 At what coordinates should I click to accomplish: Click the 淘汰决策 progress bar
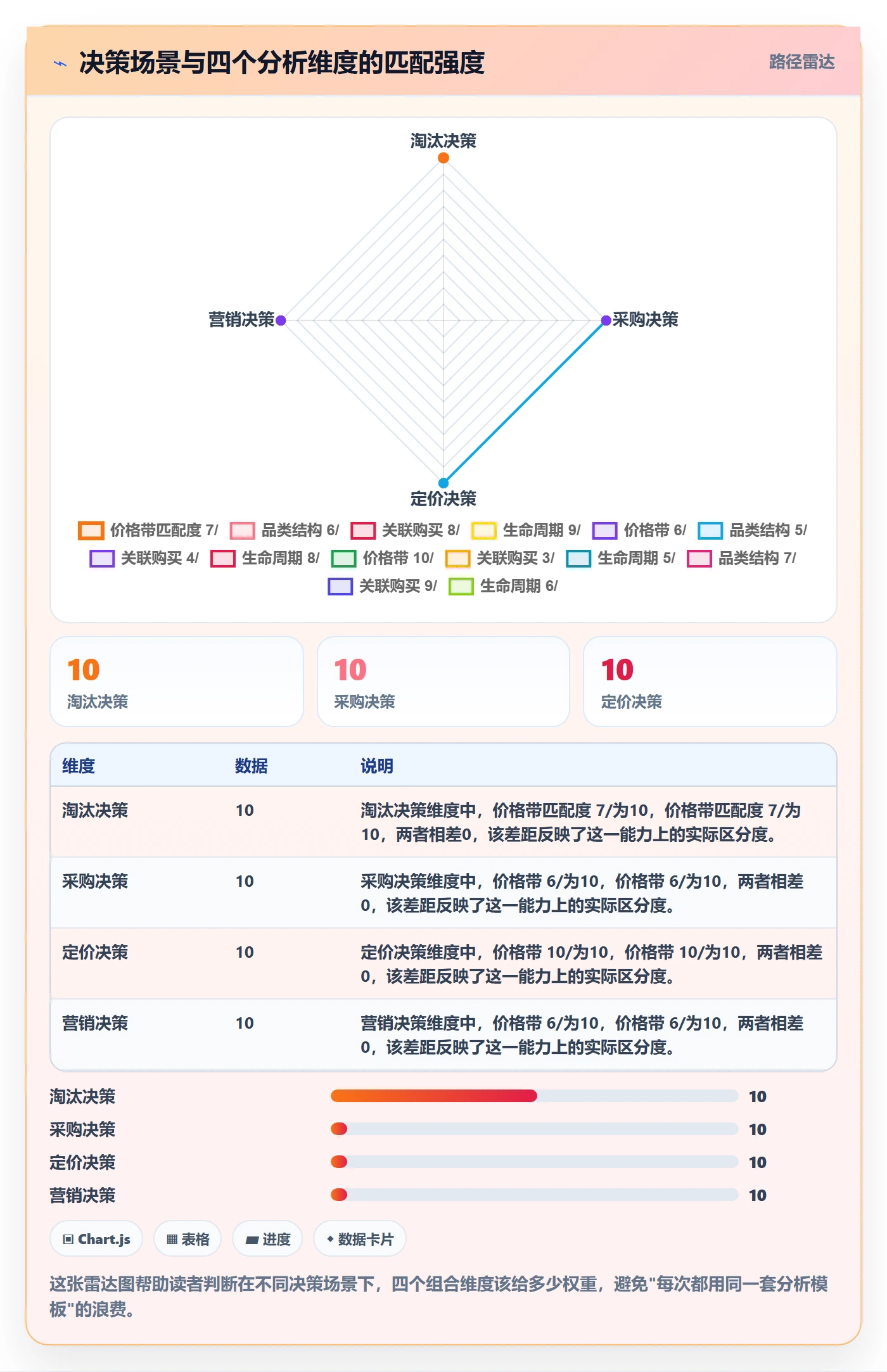coord(535,1096)
